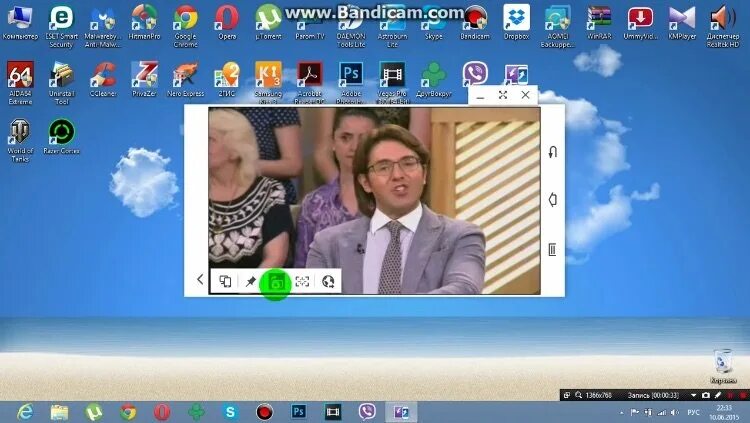Click the phone-and-PC screen sharing icon in SideSync

coord(225,281)
